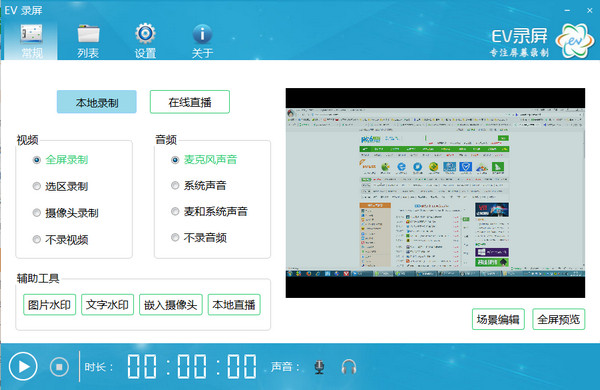
Task: Open the 列表 folder icon
Action: pyautogui.click(x=88, y=34)
